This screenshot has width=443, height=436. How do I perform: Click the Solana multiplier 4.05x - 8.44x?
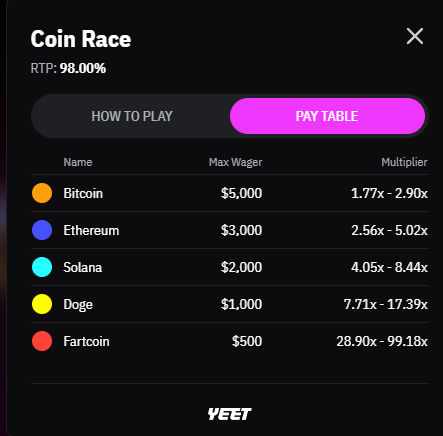[x=389, y=267]
